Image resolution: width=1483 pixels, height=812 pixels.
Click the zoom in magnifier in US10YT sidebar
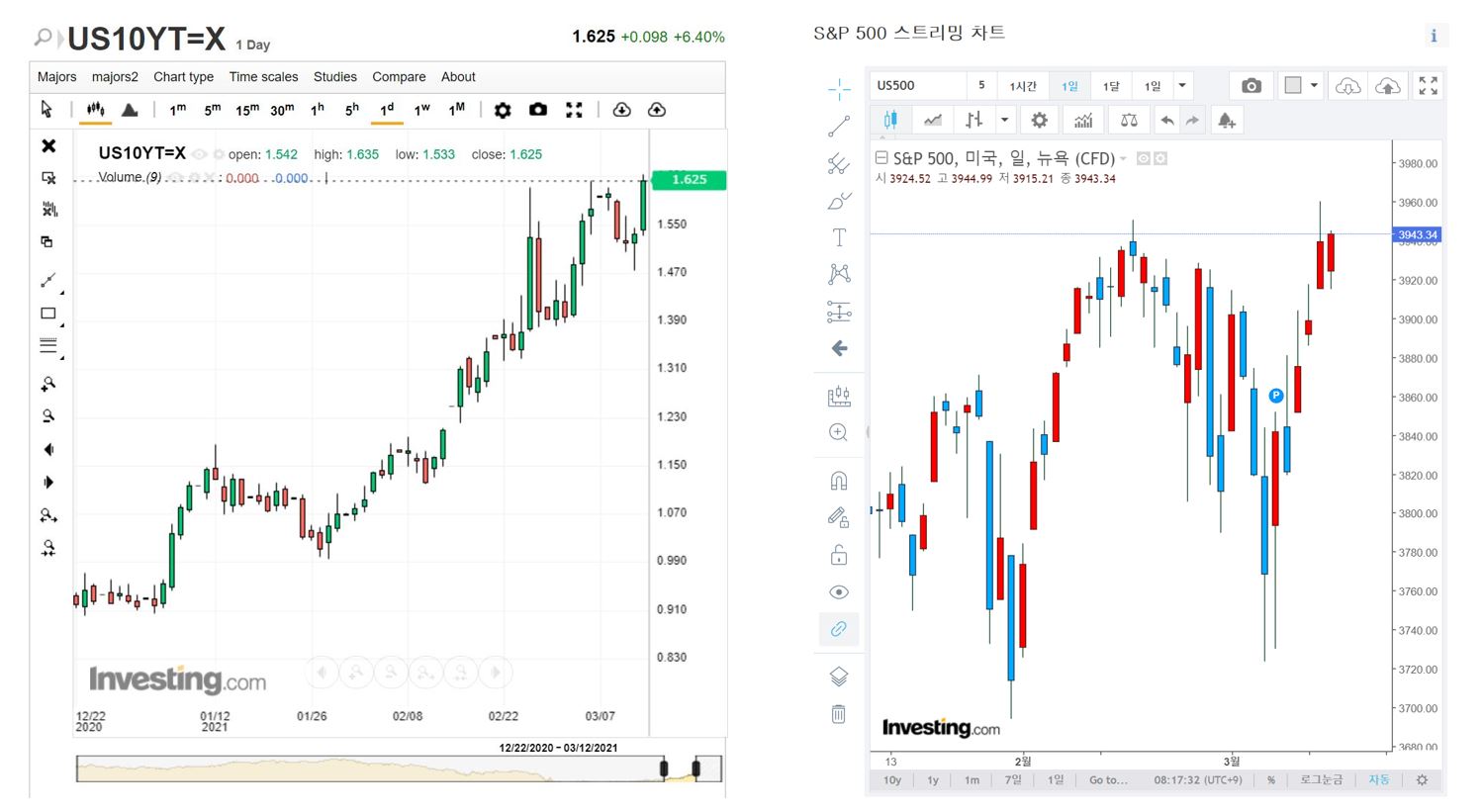47,384
